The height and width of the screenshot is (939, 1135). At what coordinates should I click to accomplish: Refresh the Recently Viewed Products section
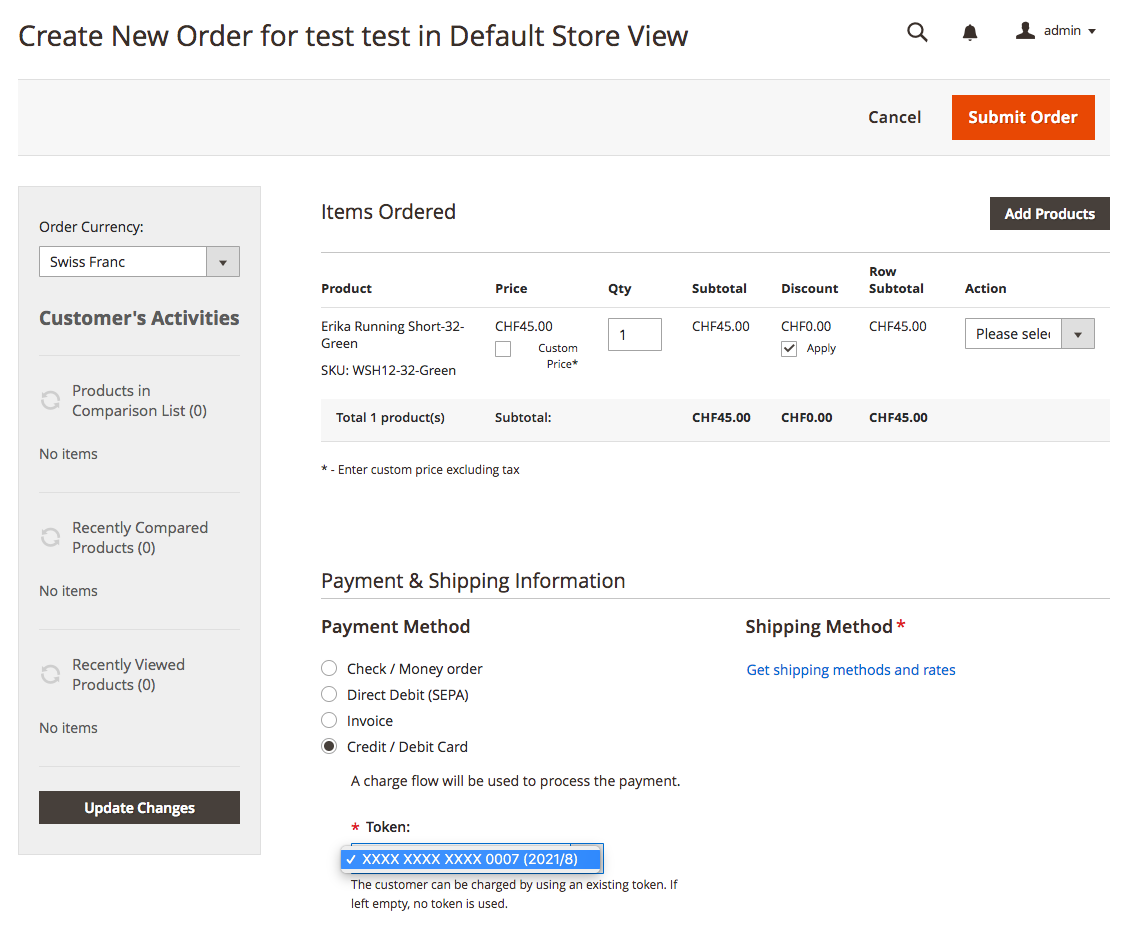click(x=50, y=675)
